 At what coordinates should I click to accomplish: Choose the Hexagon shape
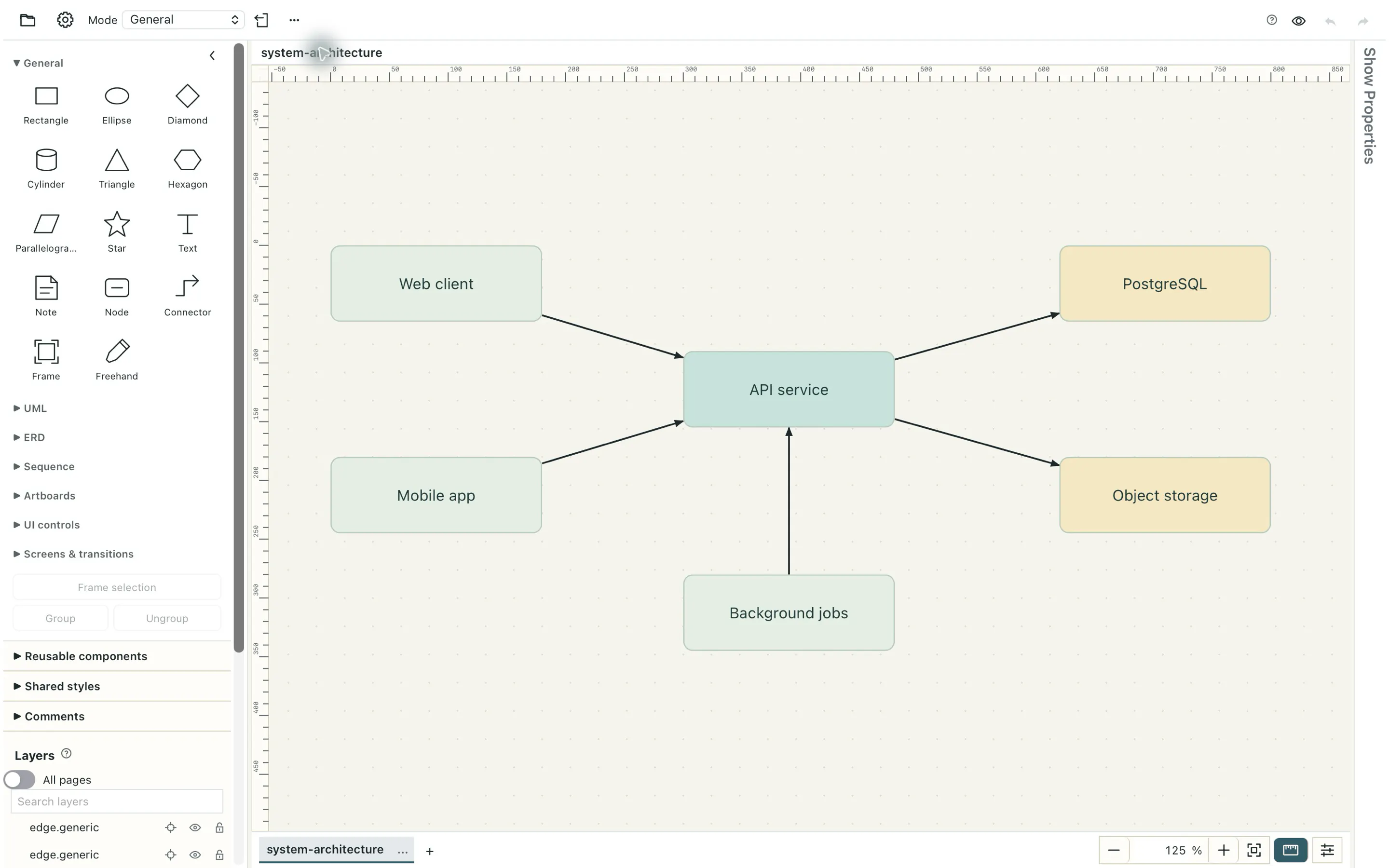coord(187,169)
